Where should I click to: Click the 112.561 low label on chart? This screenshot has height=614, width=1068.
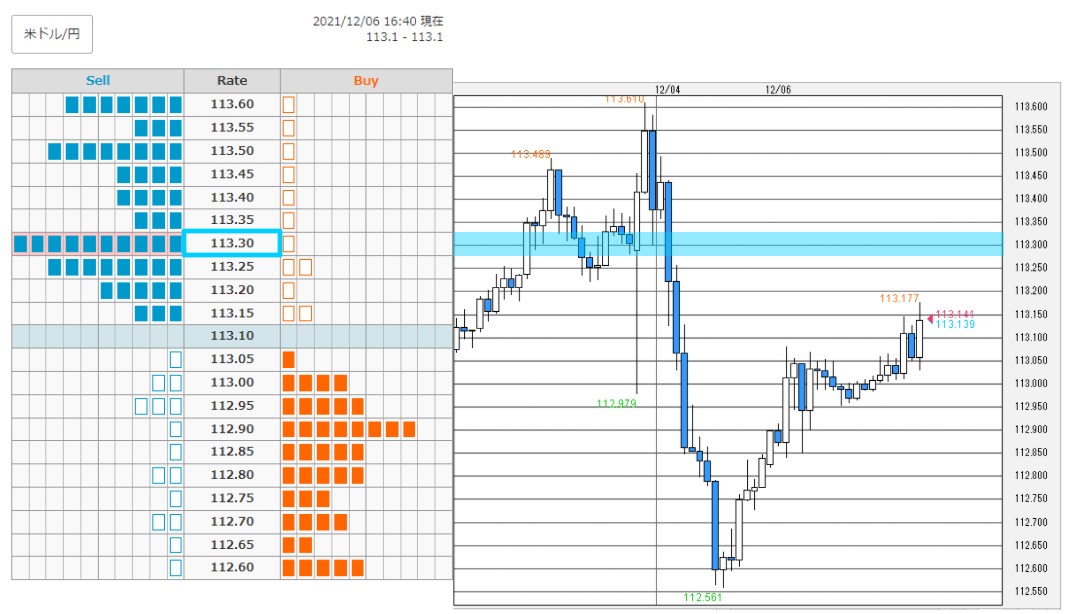[702, 597]
